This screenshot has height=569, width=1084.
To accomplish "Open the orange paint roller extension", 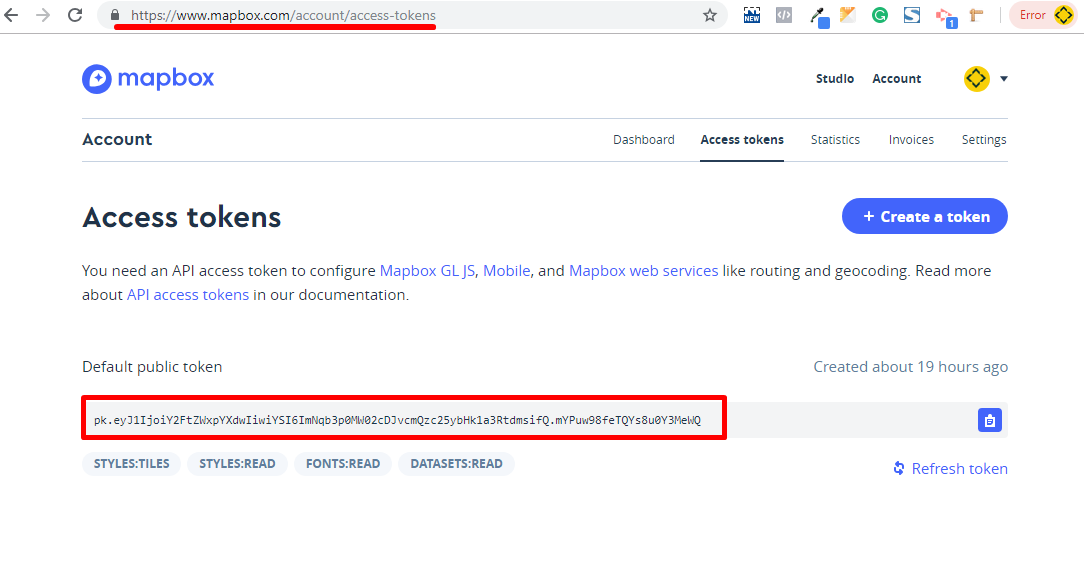I will tap(976, 15).
